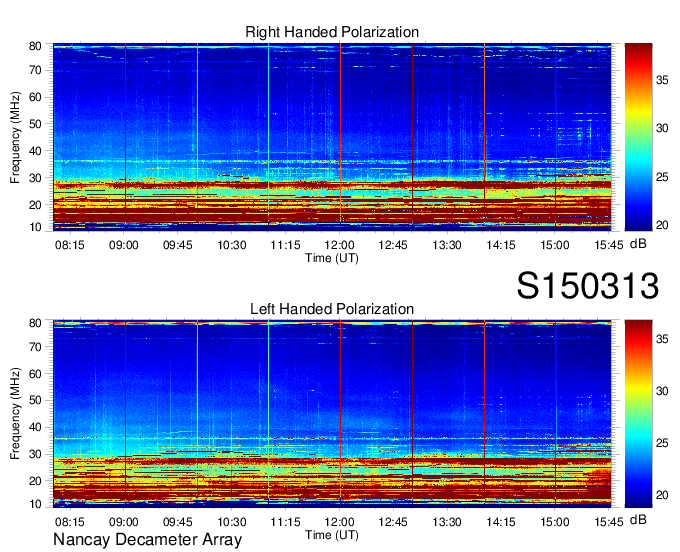The height and width of the screenshot is (552, 680).
Task: Click the 14:15 tick label on bottom plot
Action: click(x=500, y=522)
